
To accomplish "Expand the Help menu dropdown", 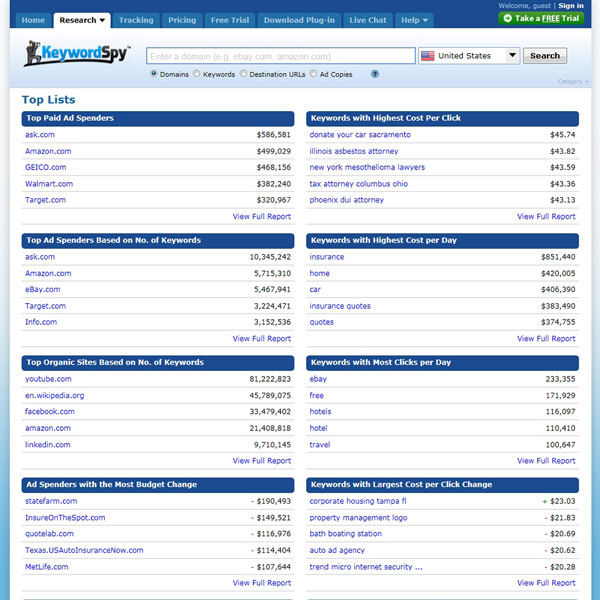I will (x=425, y=20).
